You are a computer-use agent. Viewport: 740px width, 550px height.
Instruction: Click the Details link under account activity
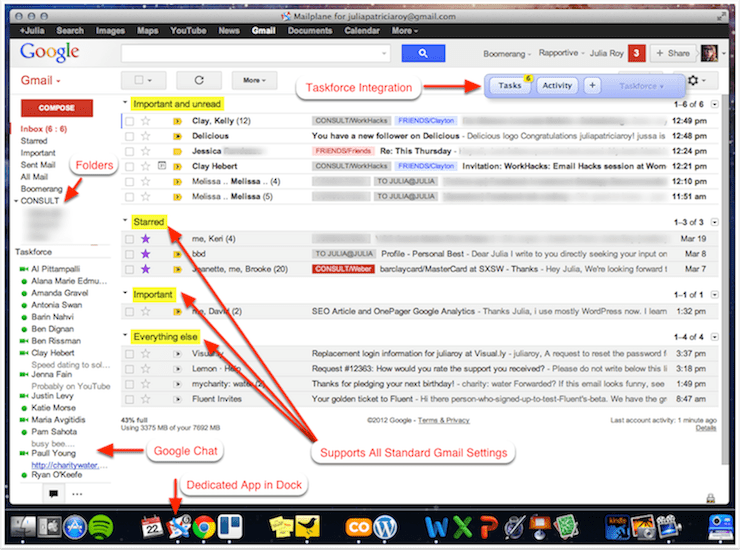[706, 428]
